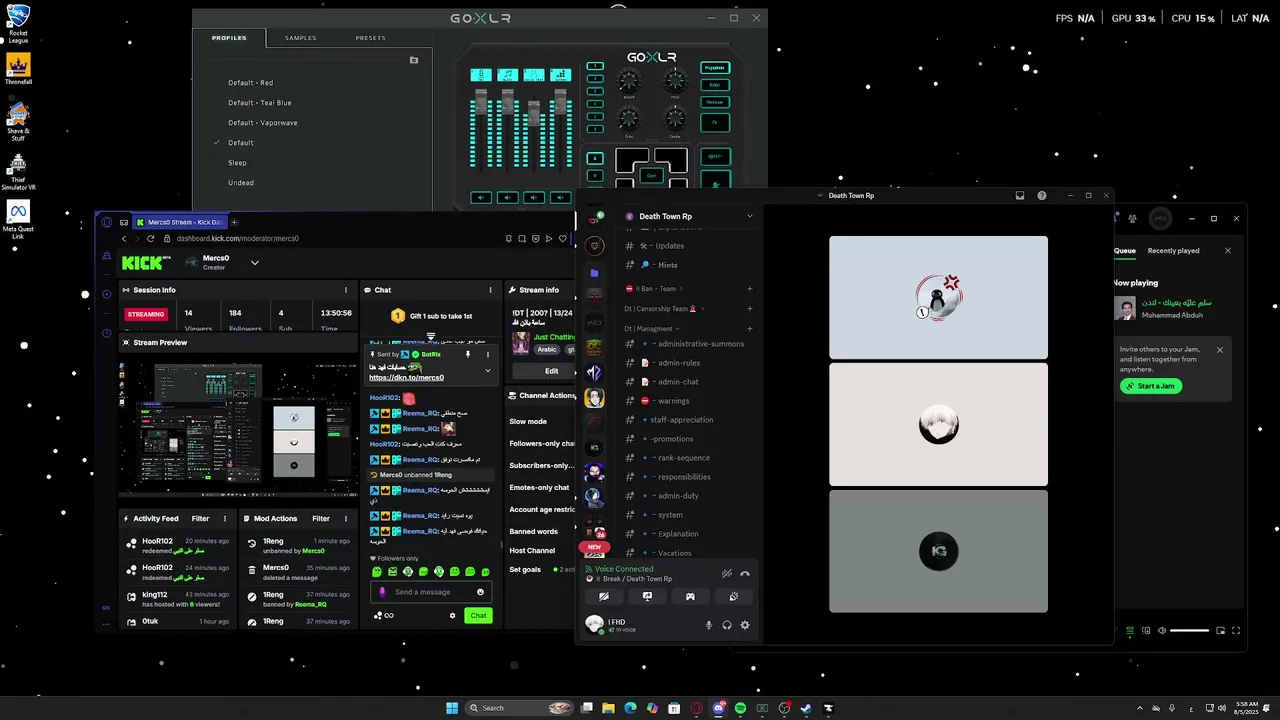
Task: Adjust the Spotify volume slider
Action: coord(1189,631)
